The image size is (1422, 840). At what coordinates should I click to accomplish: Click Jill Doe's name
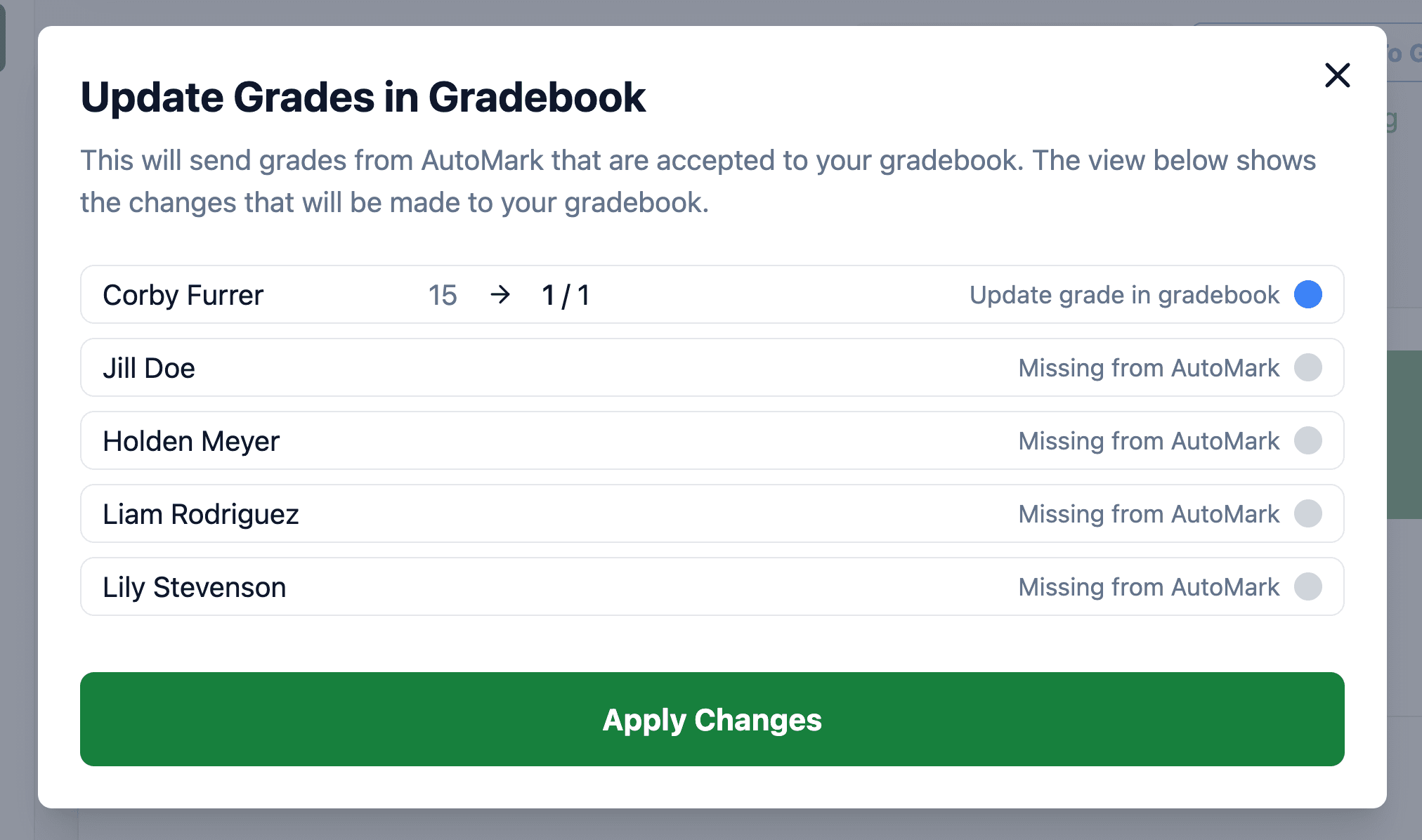pos(149,367)
